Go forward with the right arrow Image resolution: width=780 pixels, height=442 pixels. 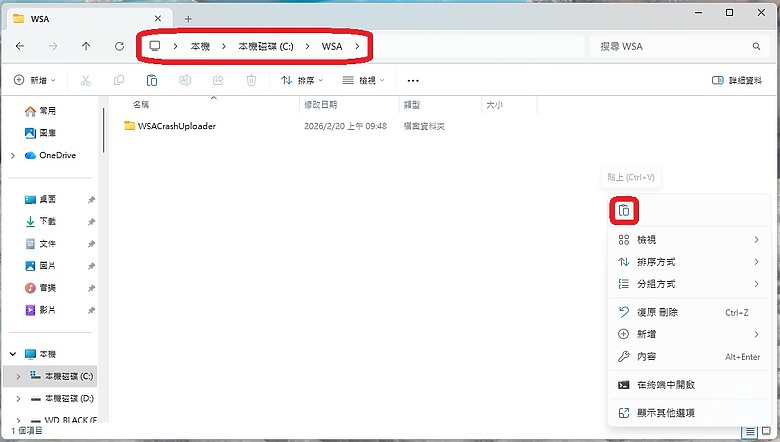point(53,46)
